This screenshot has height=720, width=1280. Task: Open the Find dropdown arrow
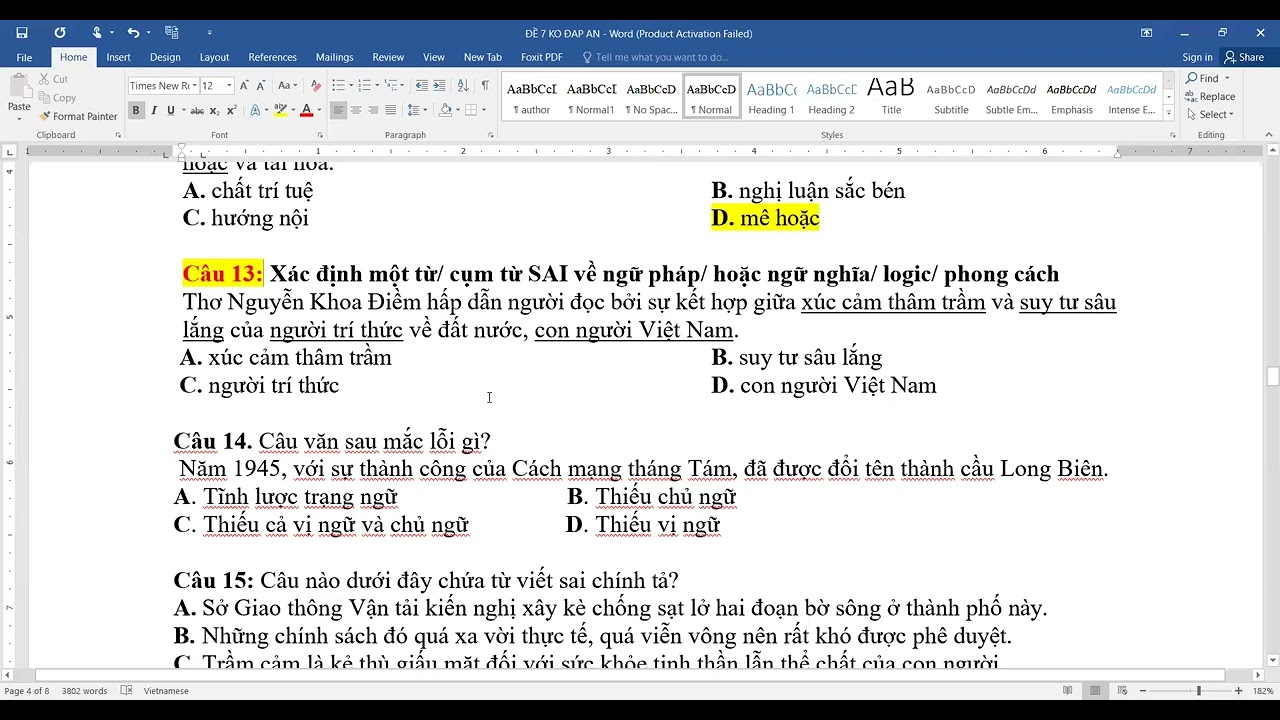1227,79
